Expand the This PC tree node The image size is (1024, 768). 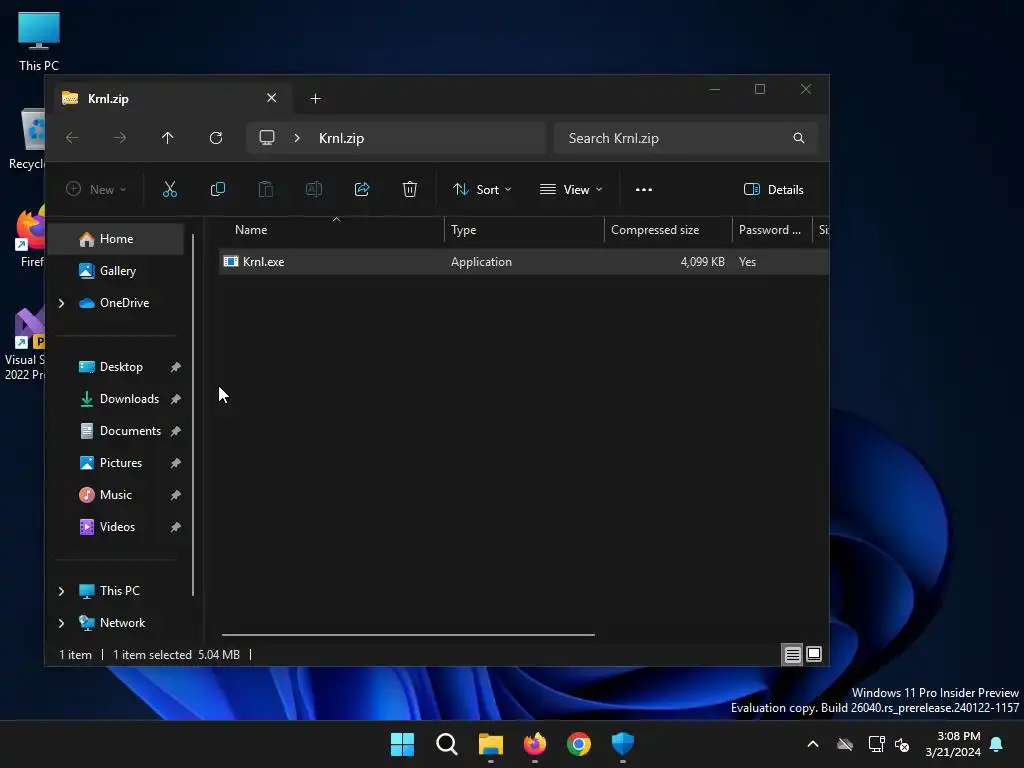pos(61,591)
